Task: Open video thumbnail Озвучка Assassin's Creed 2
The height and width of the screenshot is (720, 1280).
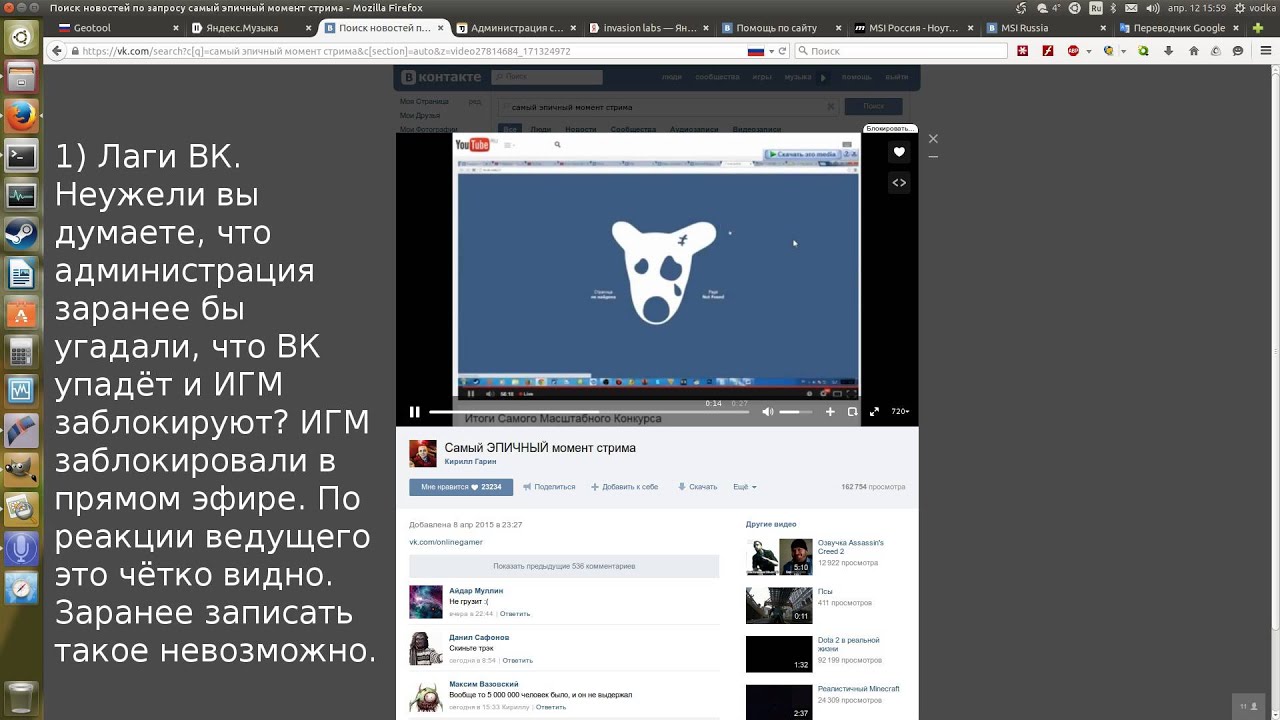Action: click(x=779, y=557)
